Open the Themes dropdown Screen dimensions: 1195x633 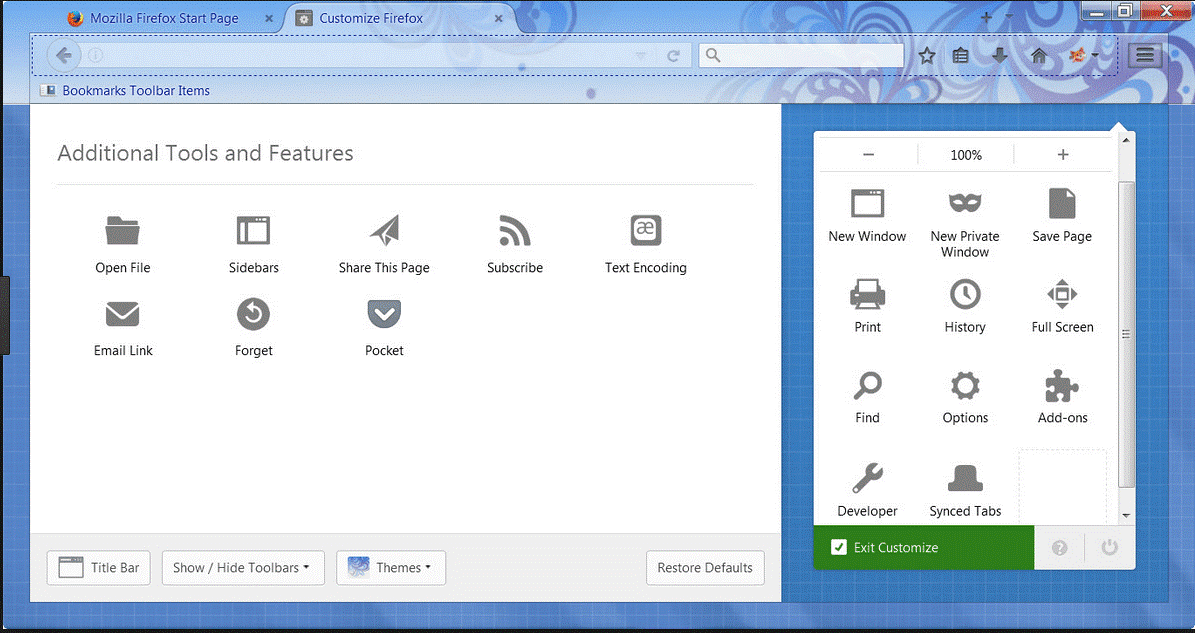391,567
